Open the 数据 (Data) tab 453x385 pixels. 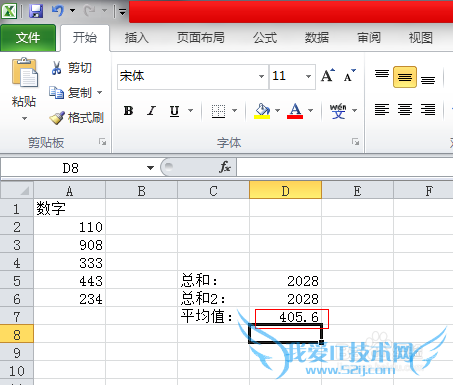click(317, 38)
